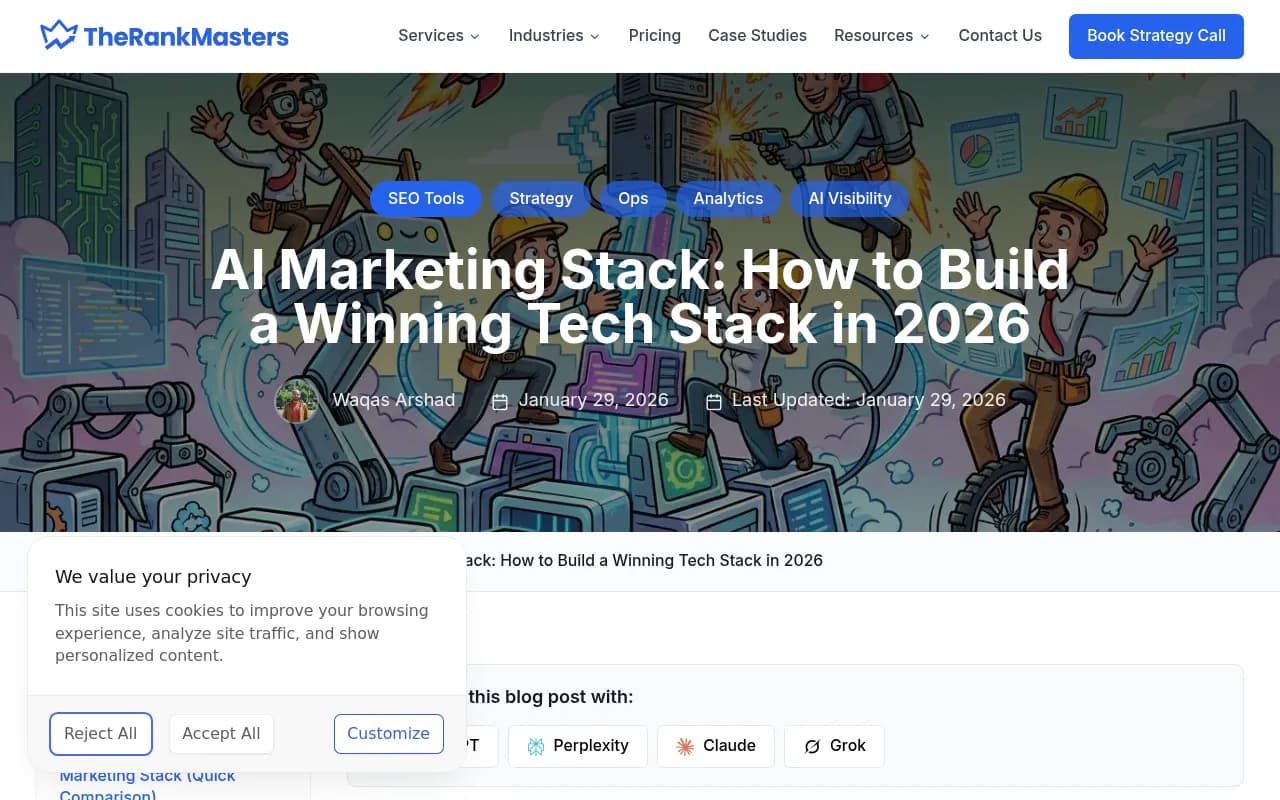Go to the Case Studies page
The width and height of the screenshot is (1280, 800).
pyautogui.click(x=757, y=35)
